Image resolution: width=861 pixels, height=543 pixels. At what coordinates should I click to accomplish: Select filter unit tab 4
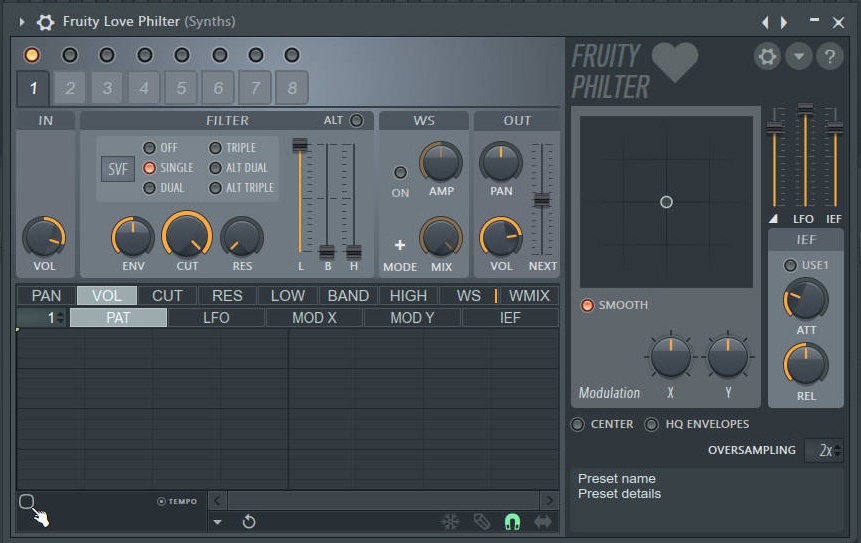144,88
